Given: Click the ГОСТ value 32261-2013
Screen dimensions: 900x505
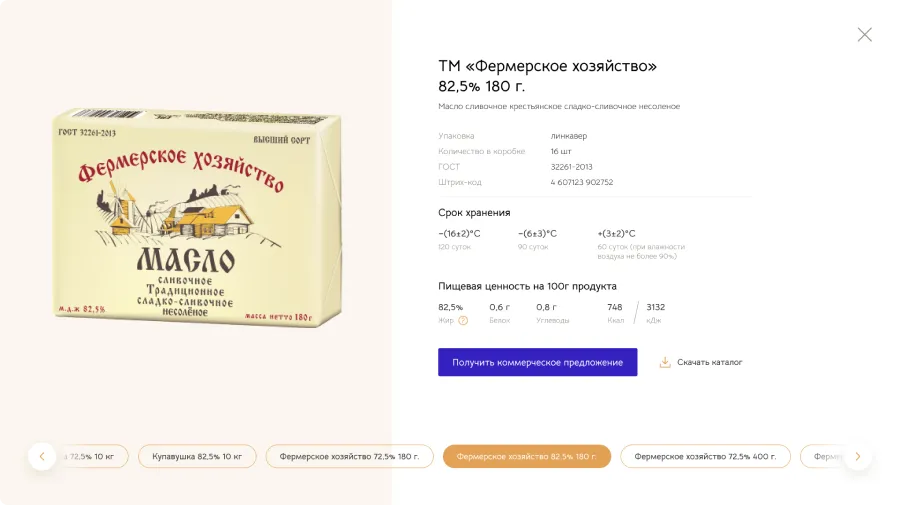Looking at the screenshot, I should pos(571,167).
